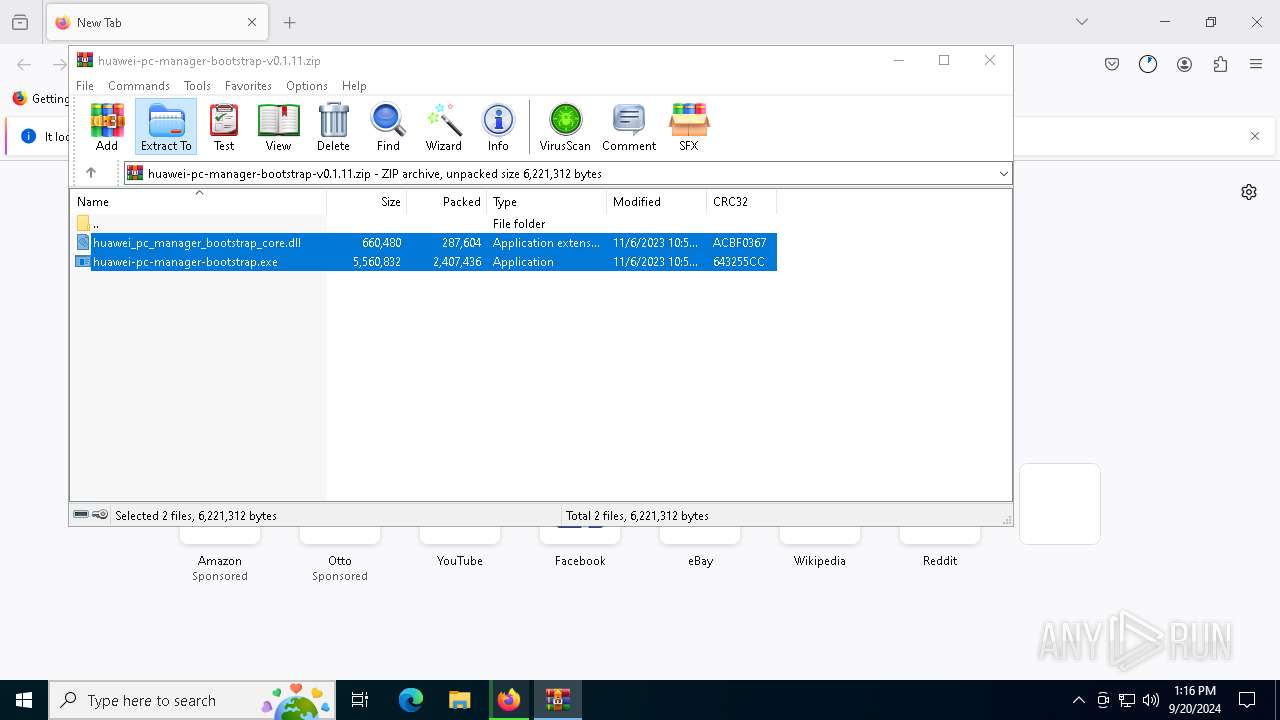Image resolution: width=1280 pixels, height=720 pixels.
Task: Go up one folder level arrow
Action: coord(91,173)
